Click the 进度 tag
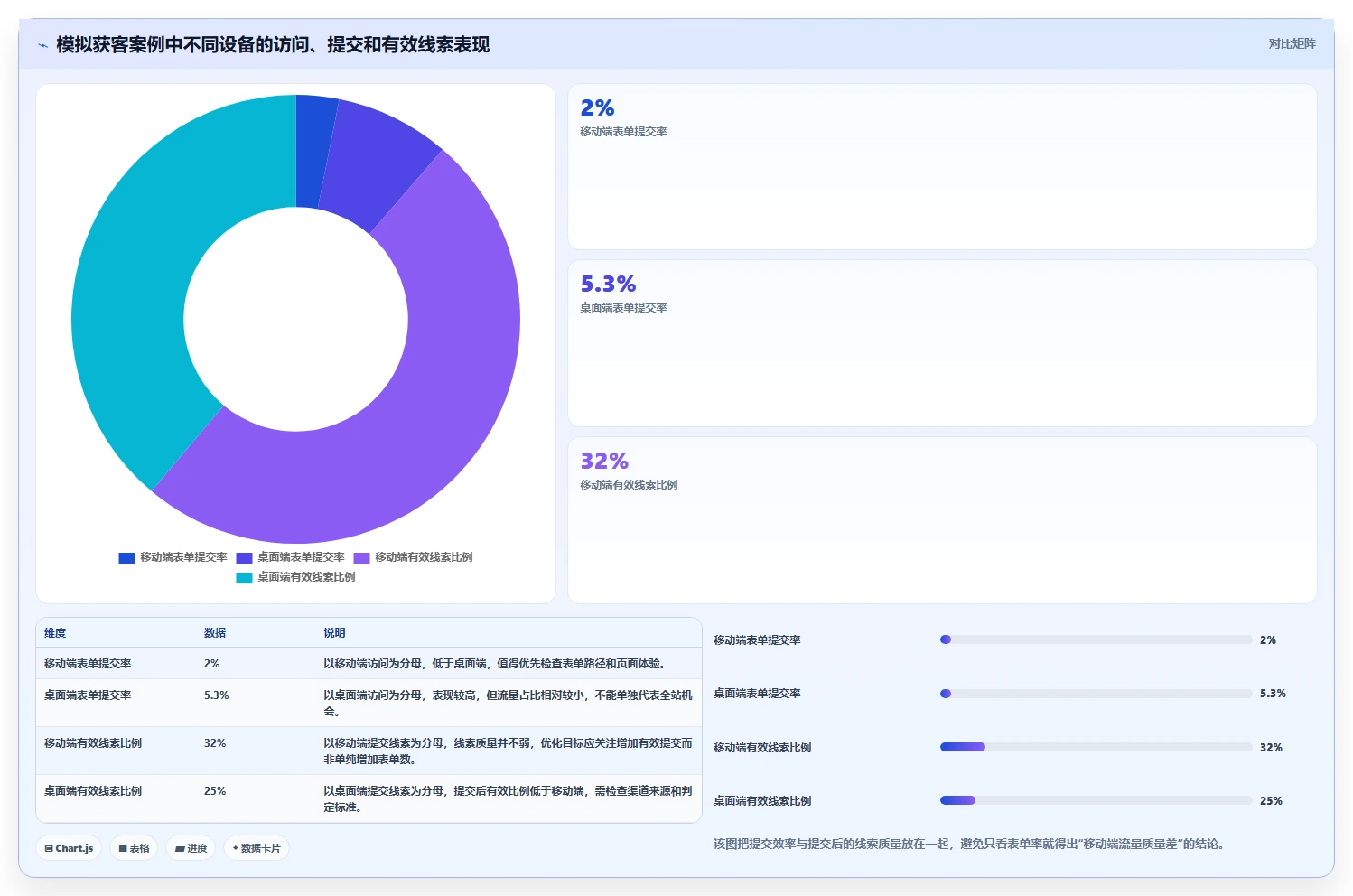 [x=191, y=848]
